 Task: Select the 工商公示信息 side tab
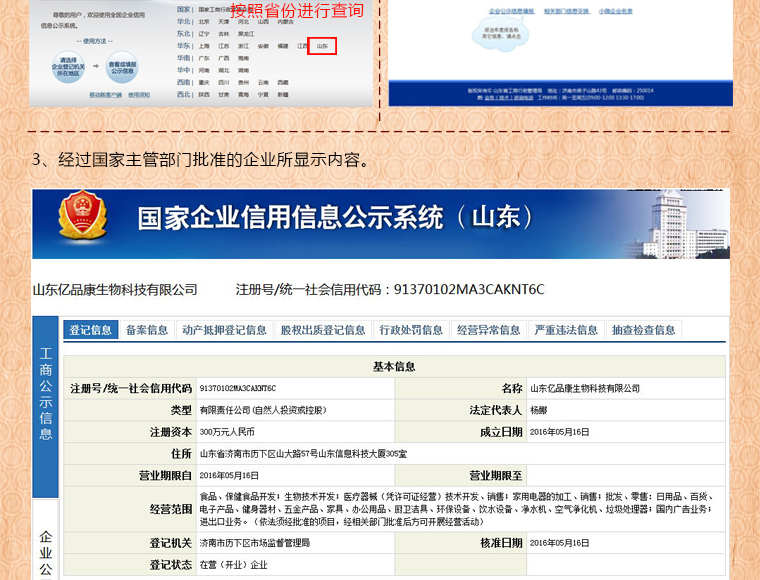(46, 407)
